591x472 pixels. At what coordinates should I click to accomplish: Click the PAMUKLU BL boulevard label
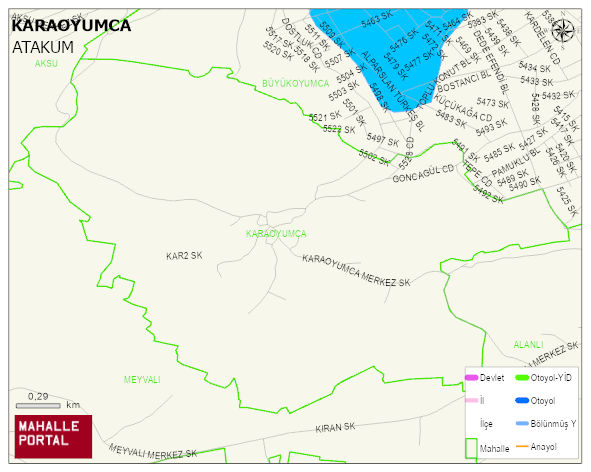516,162
